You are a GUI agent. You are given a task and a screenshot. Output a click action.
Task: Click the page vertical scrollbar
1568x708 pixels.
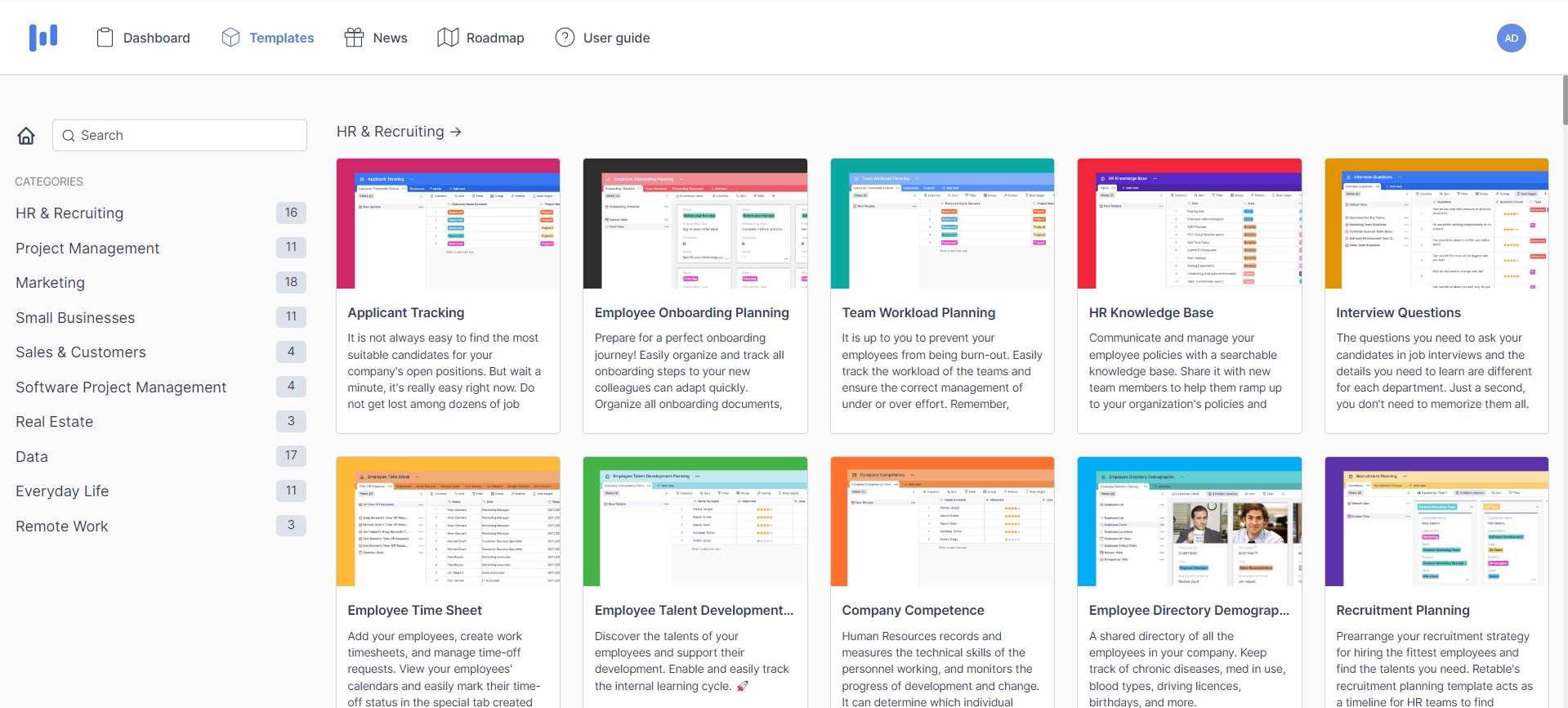point(1564,101)
